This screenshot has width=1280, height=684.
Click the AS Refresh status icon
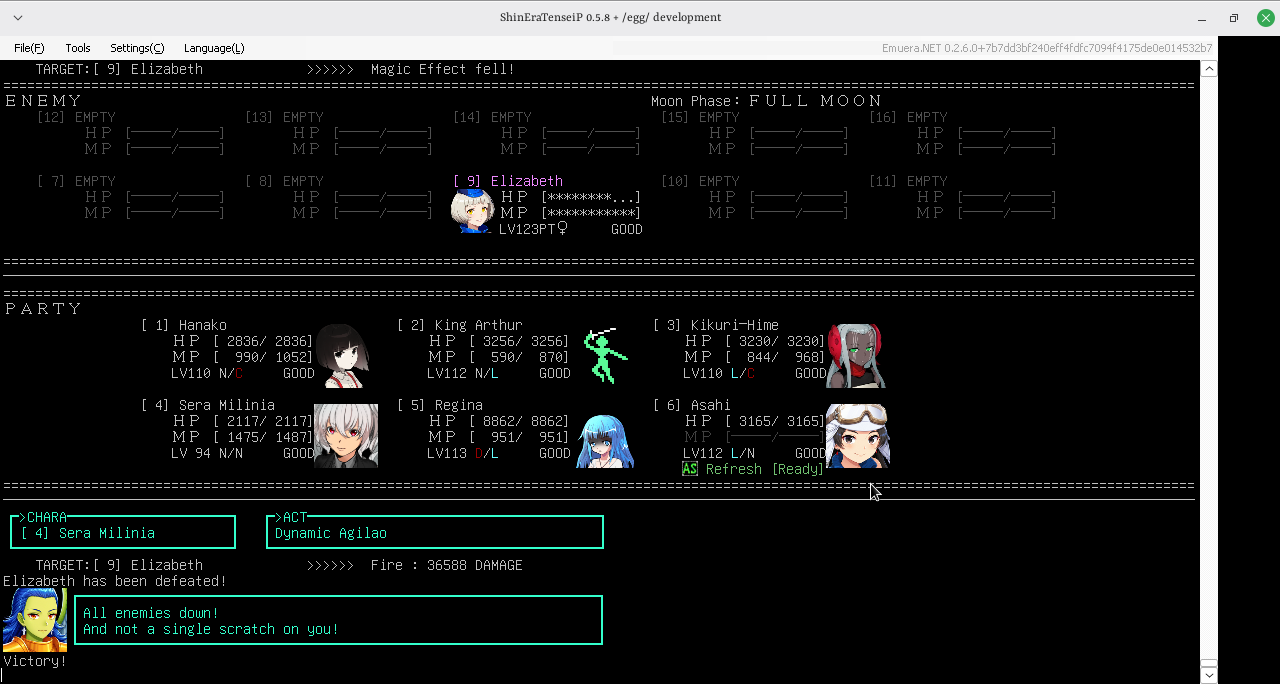coord(690,469)
